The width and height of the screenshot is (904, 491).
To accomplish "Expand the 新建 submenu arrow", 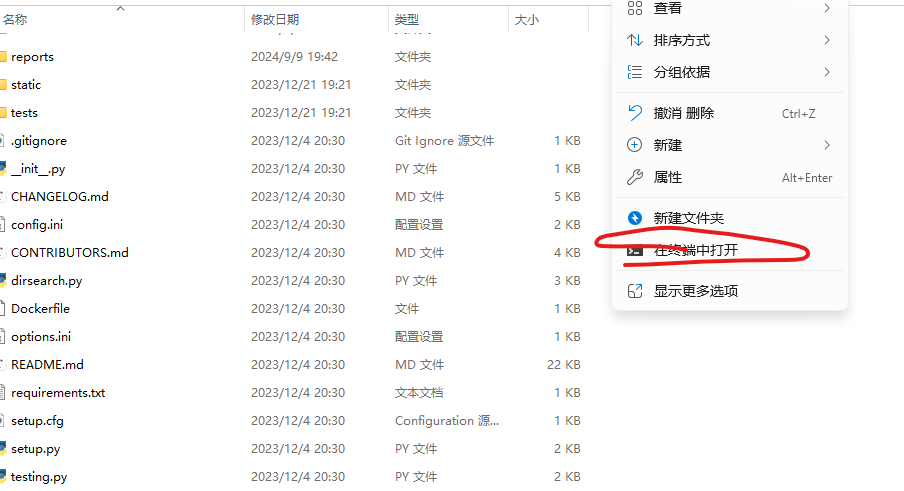I will 827,145.
